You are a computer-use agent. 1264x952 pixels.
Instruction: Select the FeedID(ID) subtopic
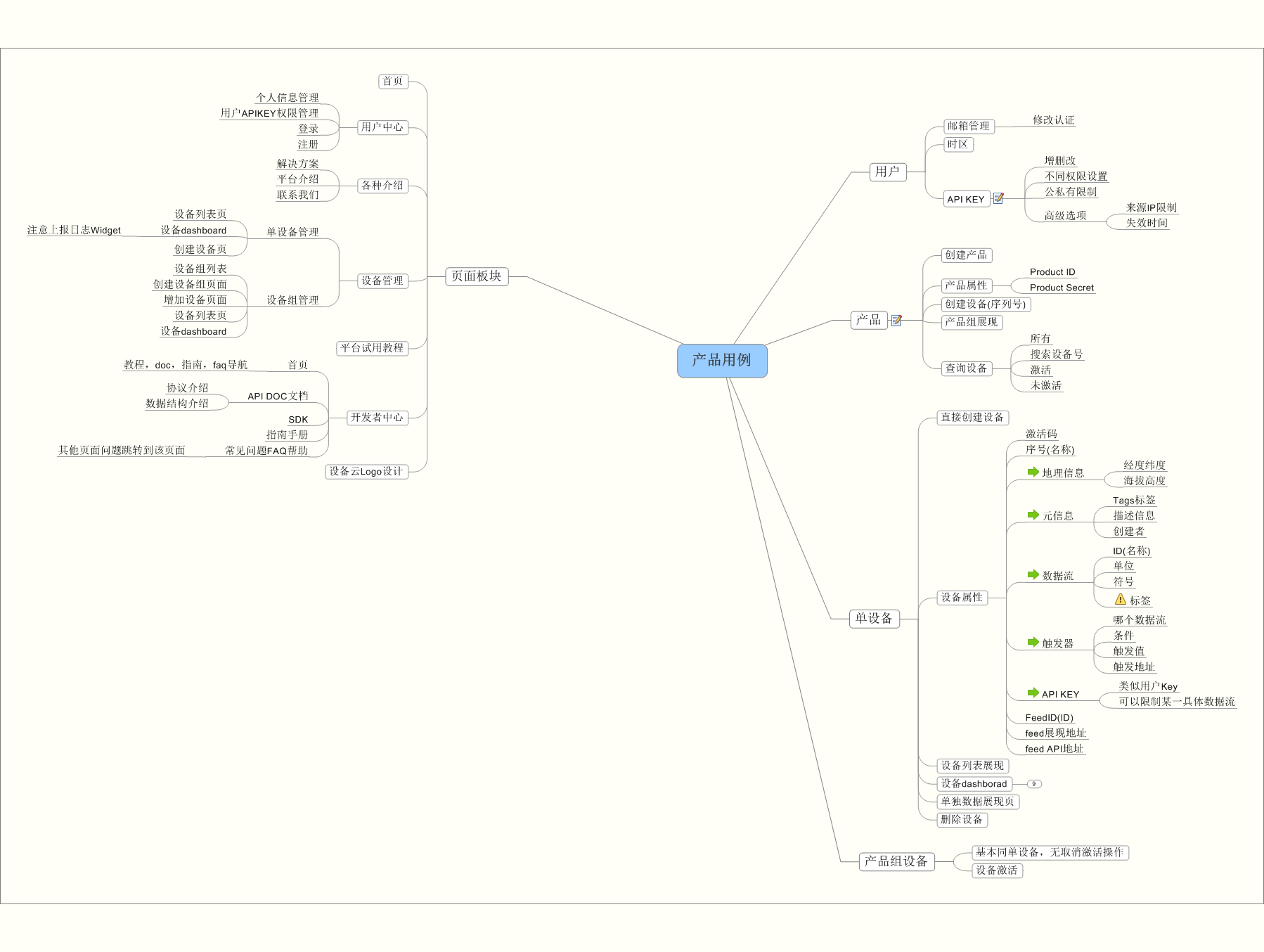(1049, 718)
